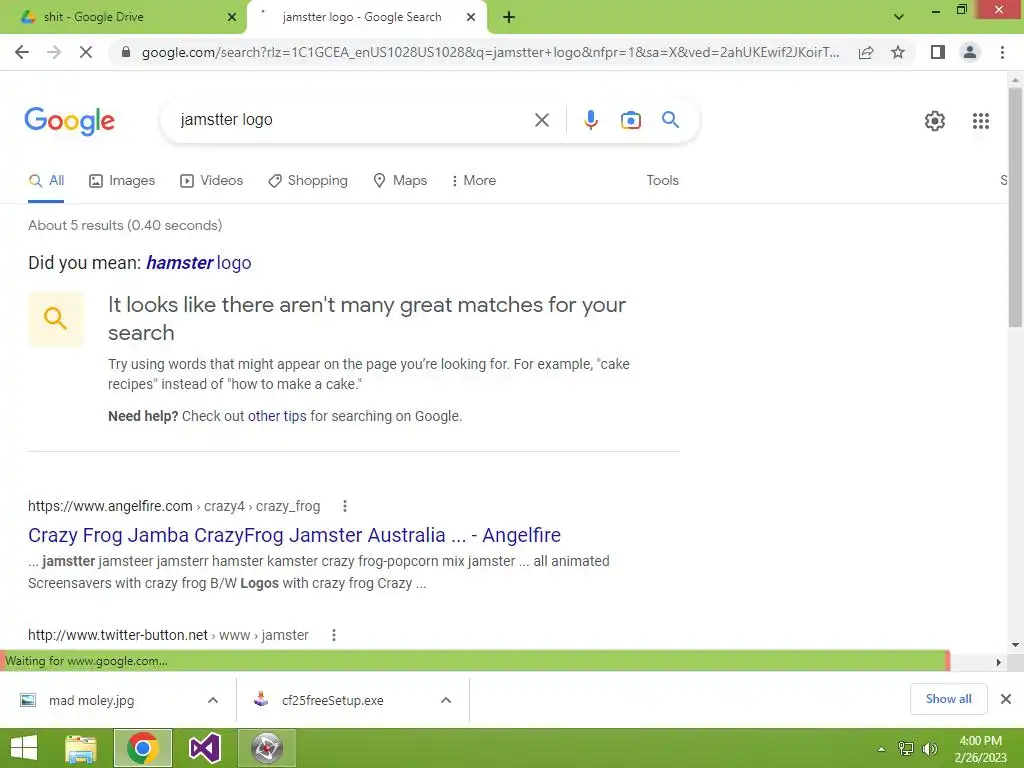This screenshot has height=768, width=1024.
Task: Open Windows Start menu
Action: [24, 748]
